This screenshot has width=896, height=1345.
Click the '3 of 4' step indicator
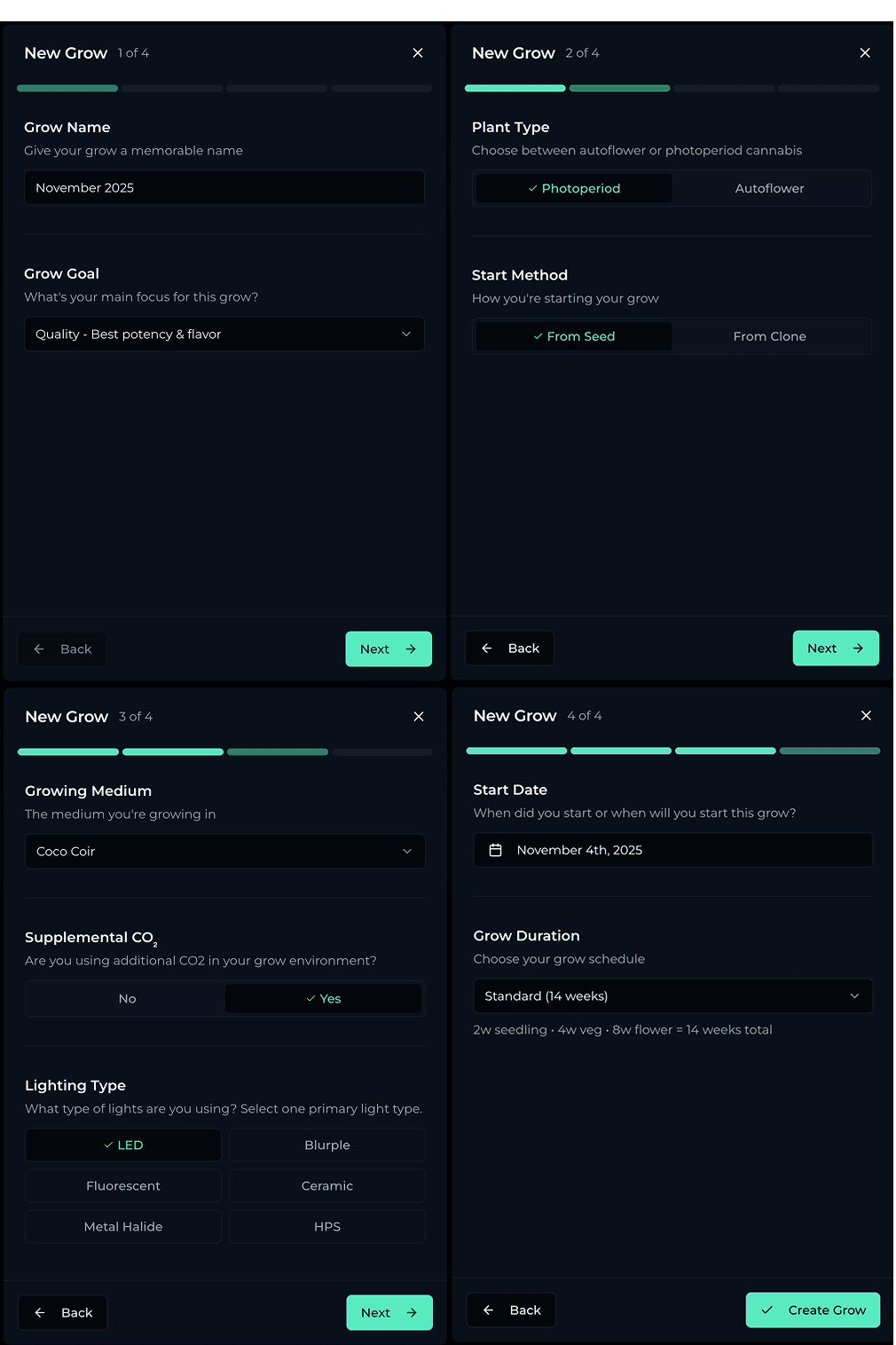(x=136, y=717)
